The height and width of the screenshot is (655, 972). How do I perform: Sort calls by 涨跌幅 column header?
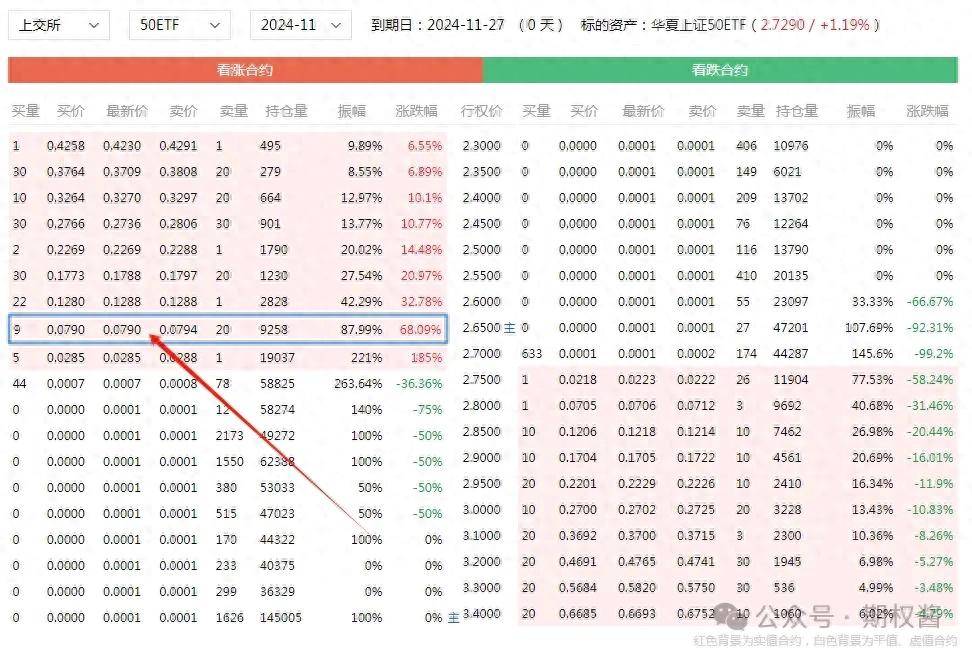click(x=417, y=111)
